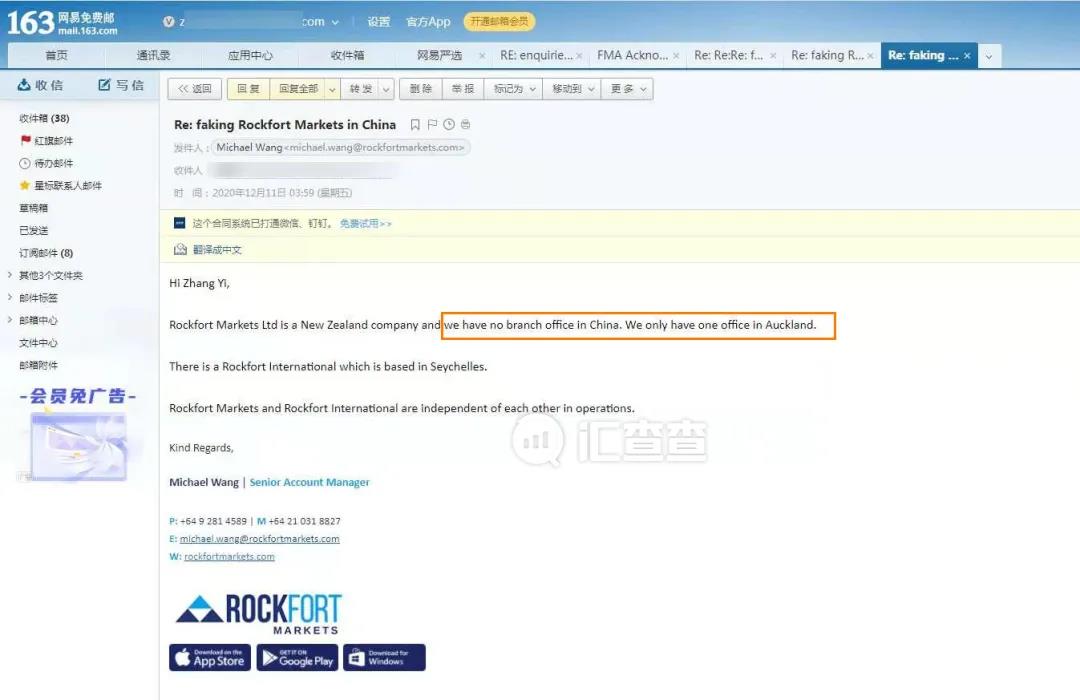This screenshot has width=1080, height=700.
Task: Click the 开通邮箱会员 button
Action: click(499, 21)
